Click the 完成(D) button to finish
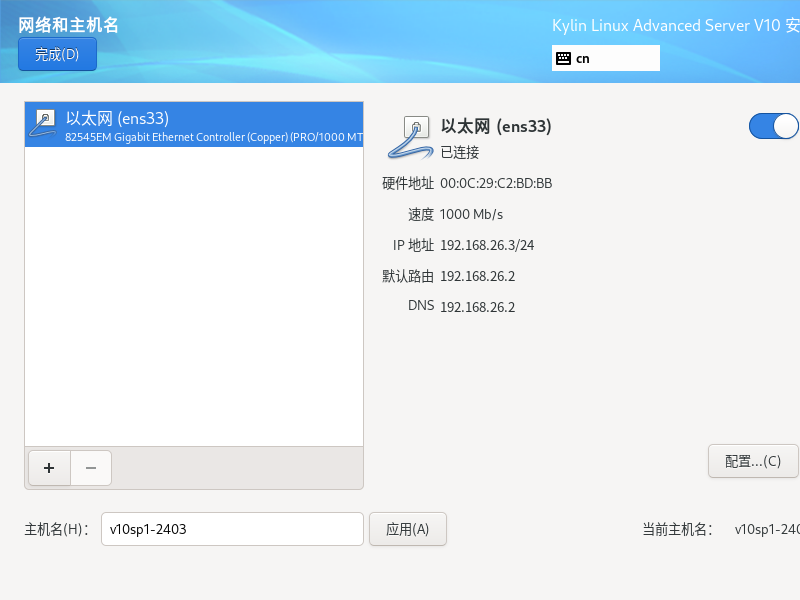 point(56,54)
